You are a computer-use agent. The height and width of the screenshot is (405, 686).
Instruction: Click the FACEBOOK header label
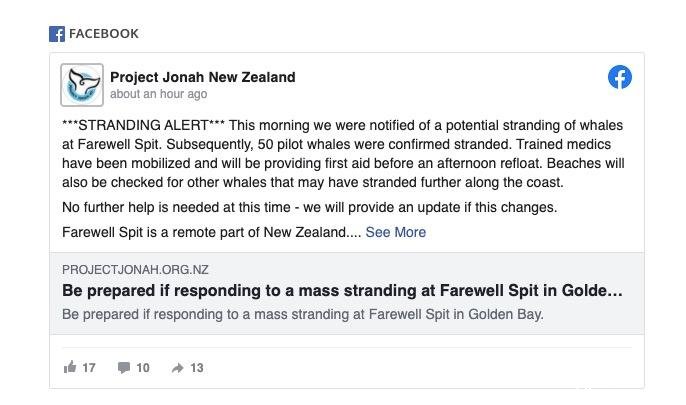click(x=104, y=34)
